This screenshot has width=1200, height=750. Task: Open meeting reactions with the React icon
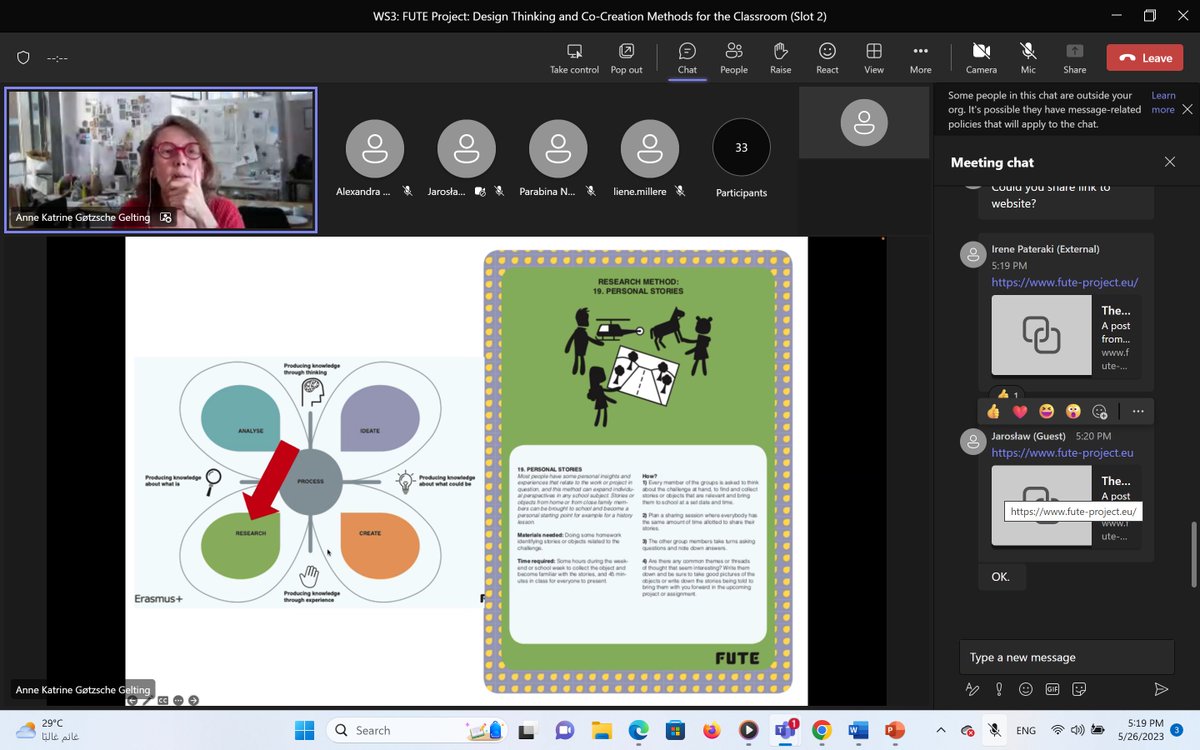826,57
